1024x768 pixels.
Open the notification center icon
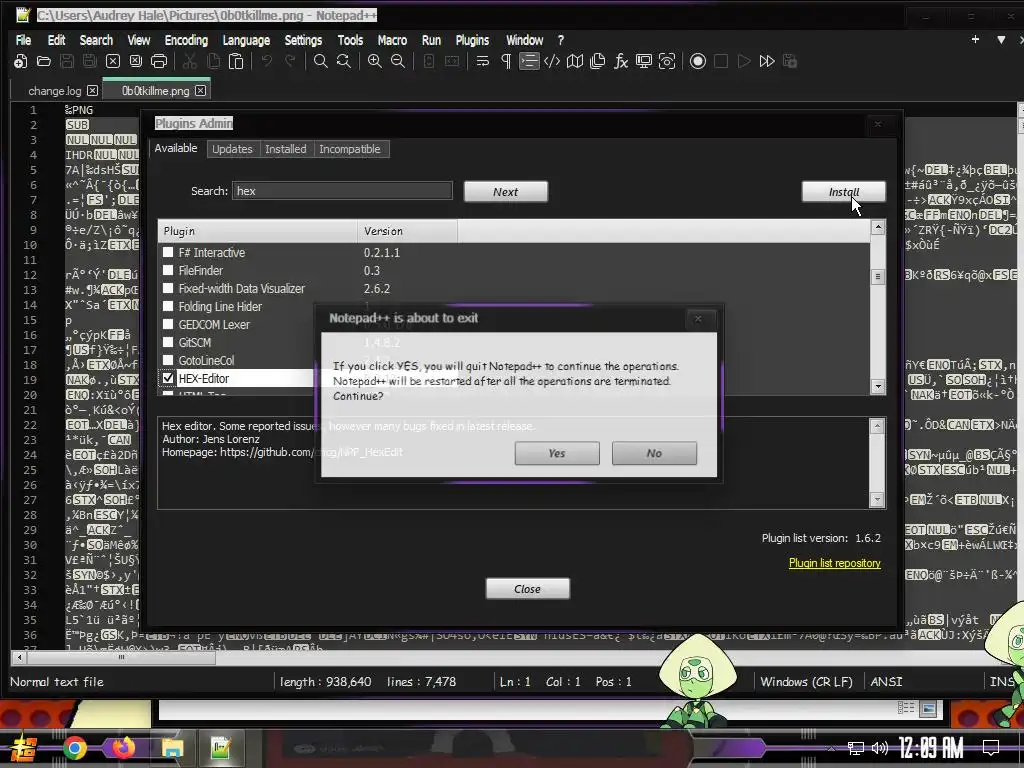[x=991, y=748]
